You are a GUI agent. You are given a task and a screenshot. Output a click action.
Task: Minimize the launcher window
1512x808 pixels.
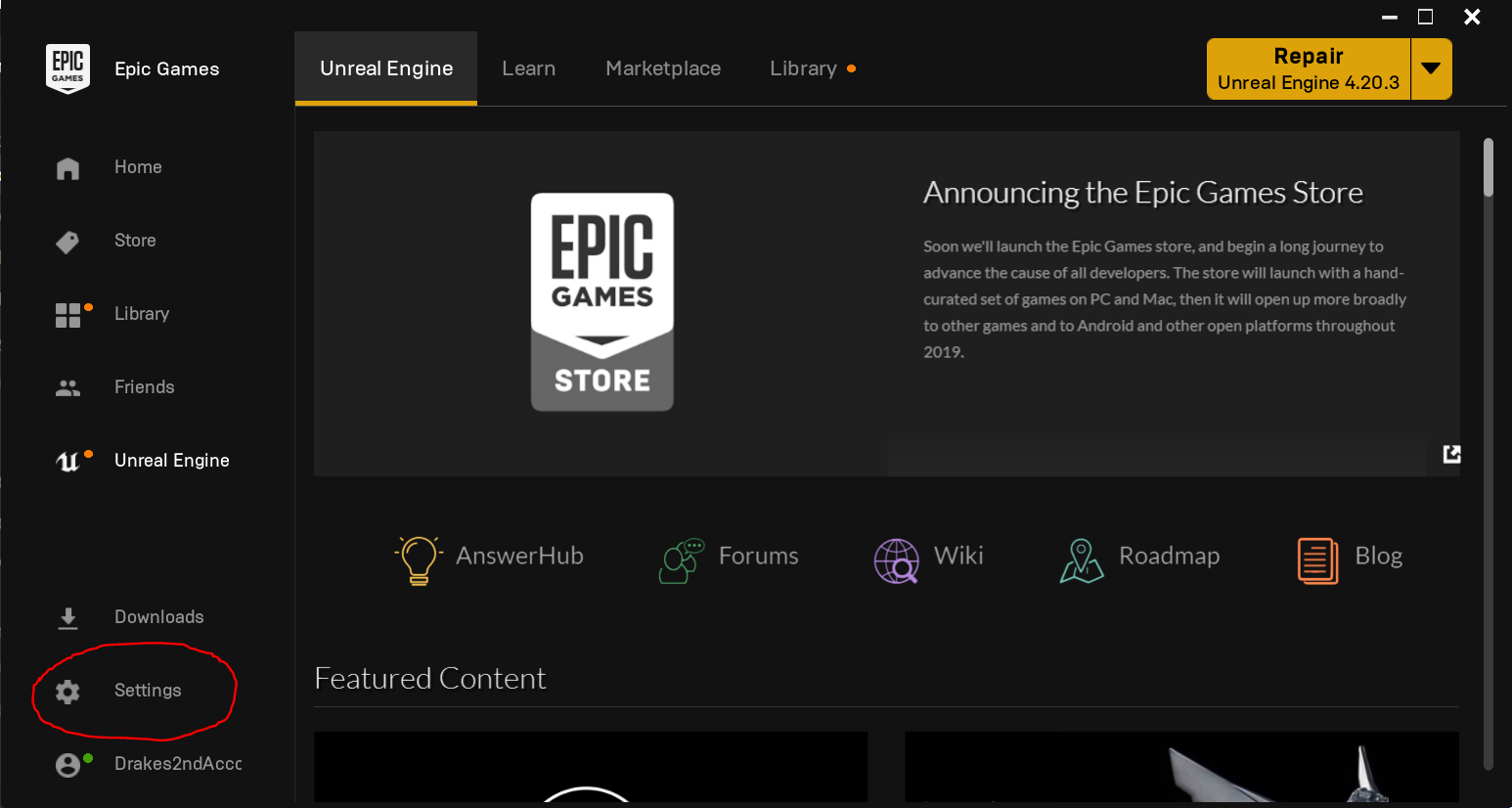[1390, 18]
